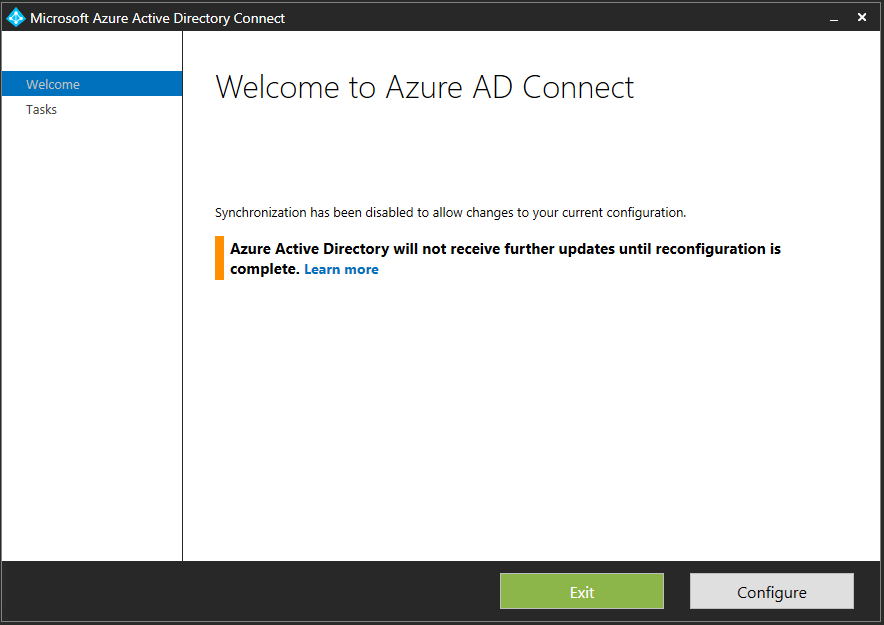The height and width of the screenshot is (625, 884).
Task: Select the Welcome step in sidebar
Action: pos(92,84)
